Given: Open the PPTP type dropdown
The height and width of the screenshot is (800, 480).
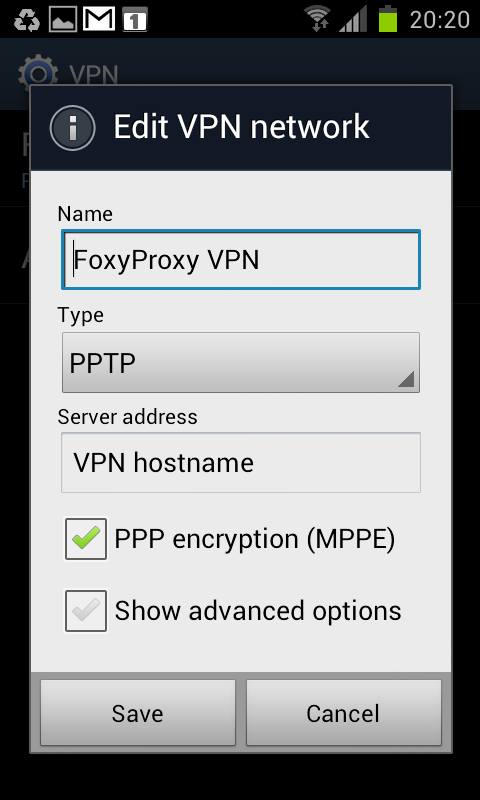Looking at the screenshot, I should coord(241,362).
